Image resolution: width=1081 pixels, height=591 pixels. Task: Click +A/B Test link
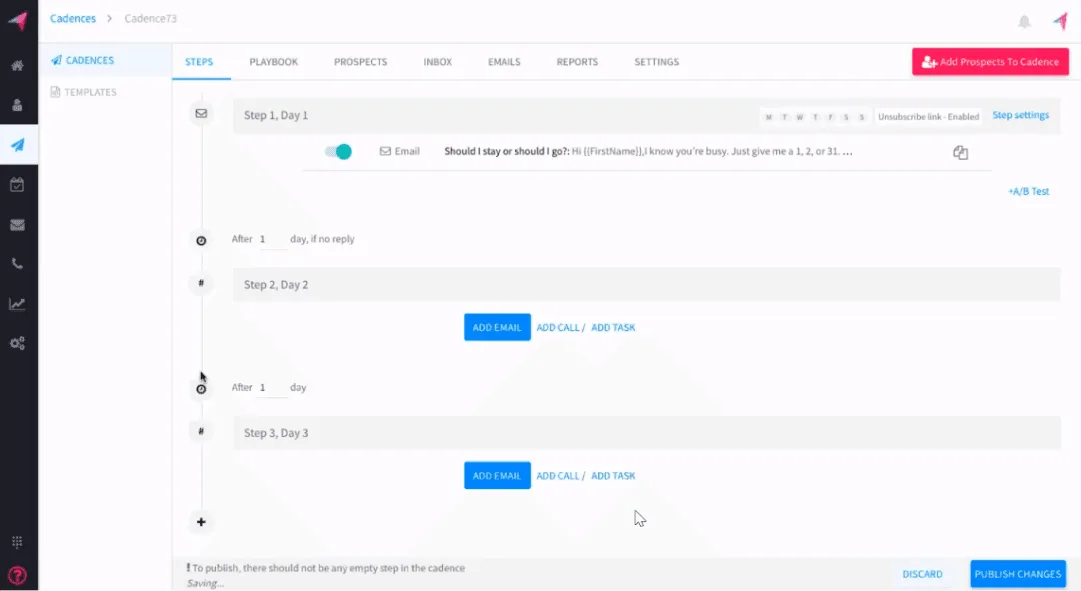1030,191
